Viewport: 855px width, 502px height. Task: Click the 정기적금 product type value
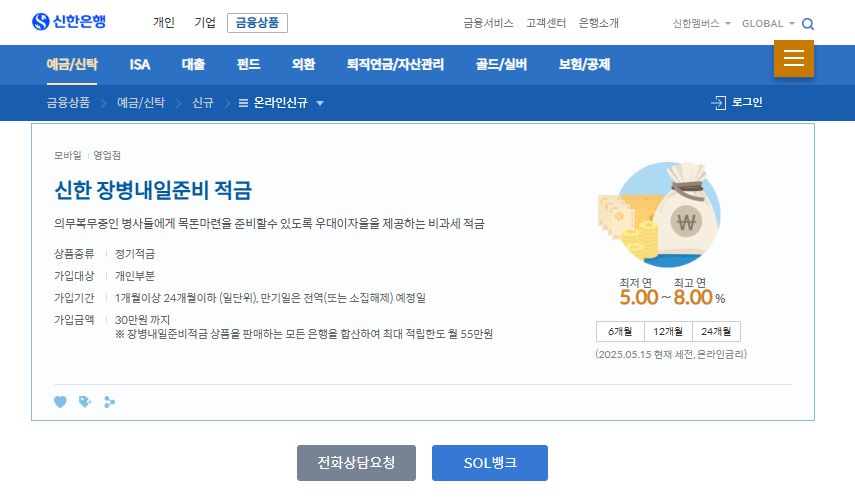pos(135,254)
